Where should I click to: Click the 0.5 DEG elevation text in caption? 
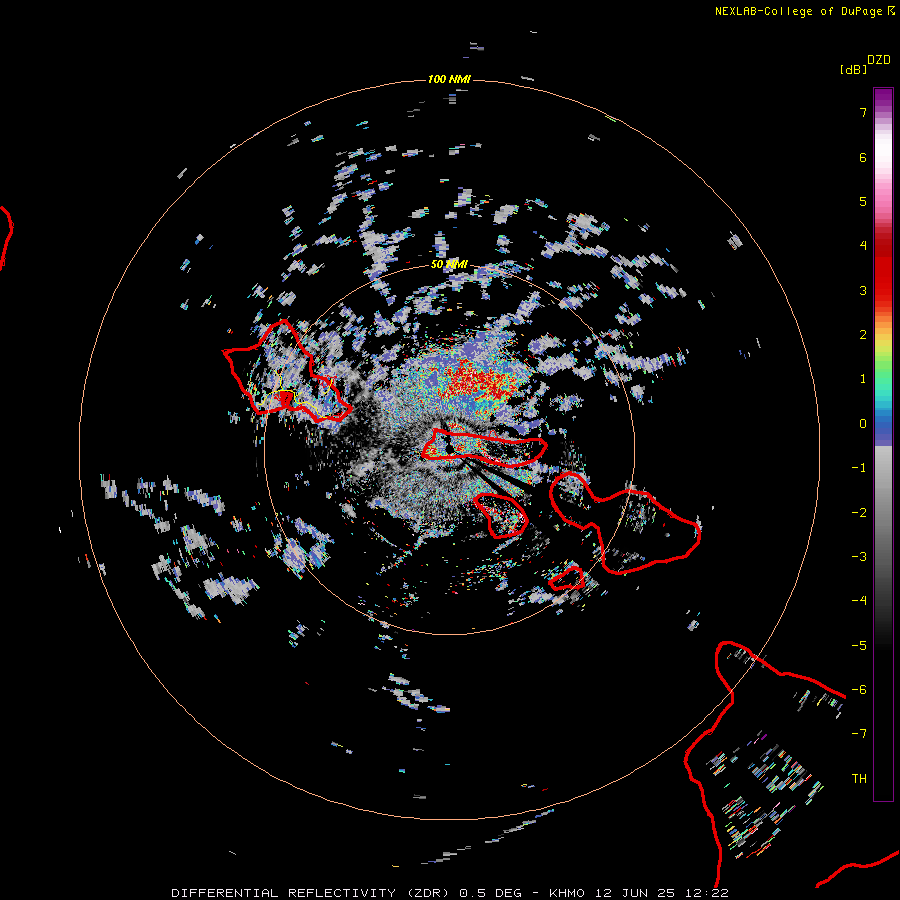pyautogui.click(x=491, y=893)
